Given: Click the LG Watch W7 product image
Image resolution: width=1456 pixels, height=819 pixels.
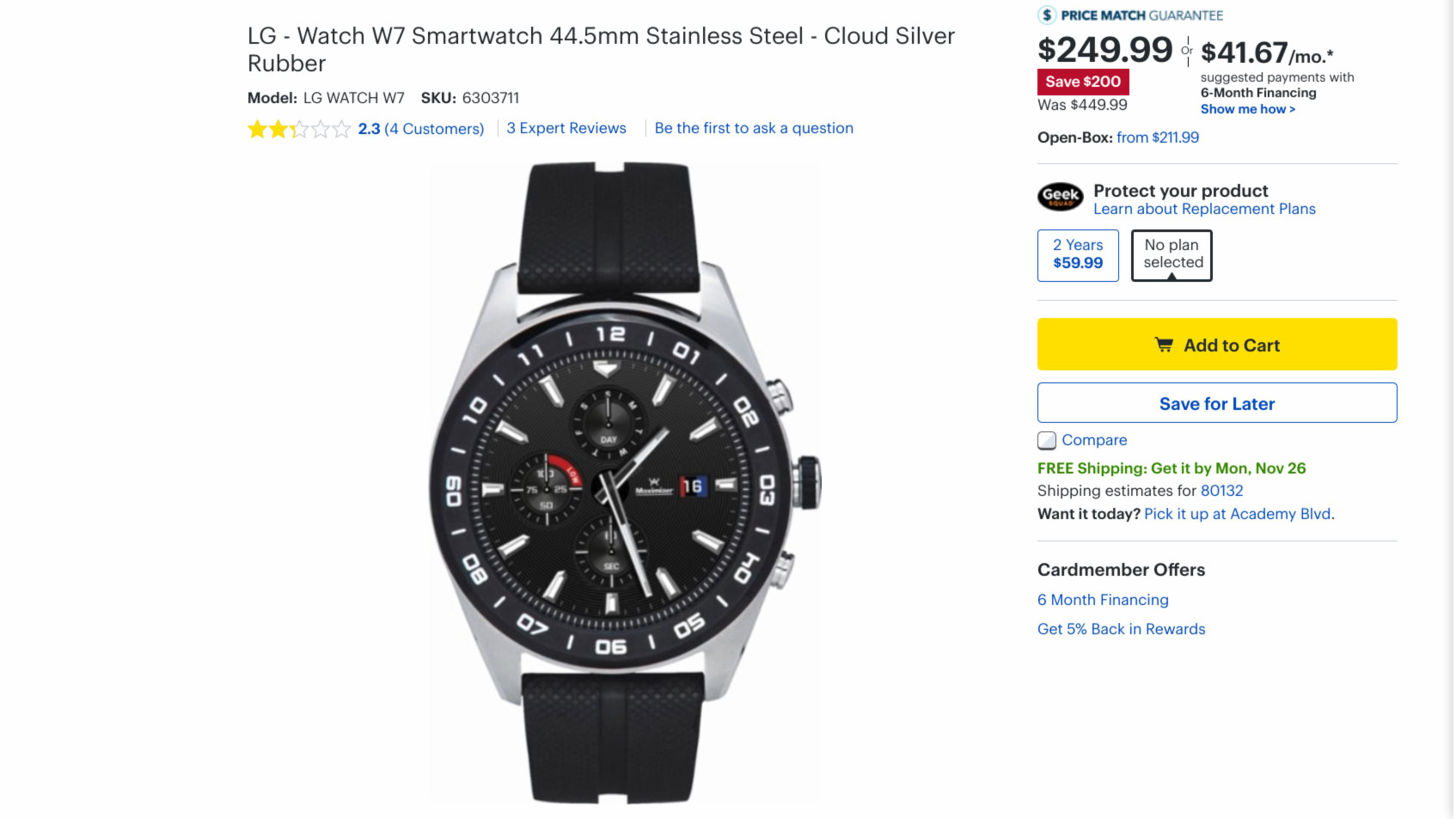Looking at the screenshot, I should point(625,483).
